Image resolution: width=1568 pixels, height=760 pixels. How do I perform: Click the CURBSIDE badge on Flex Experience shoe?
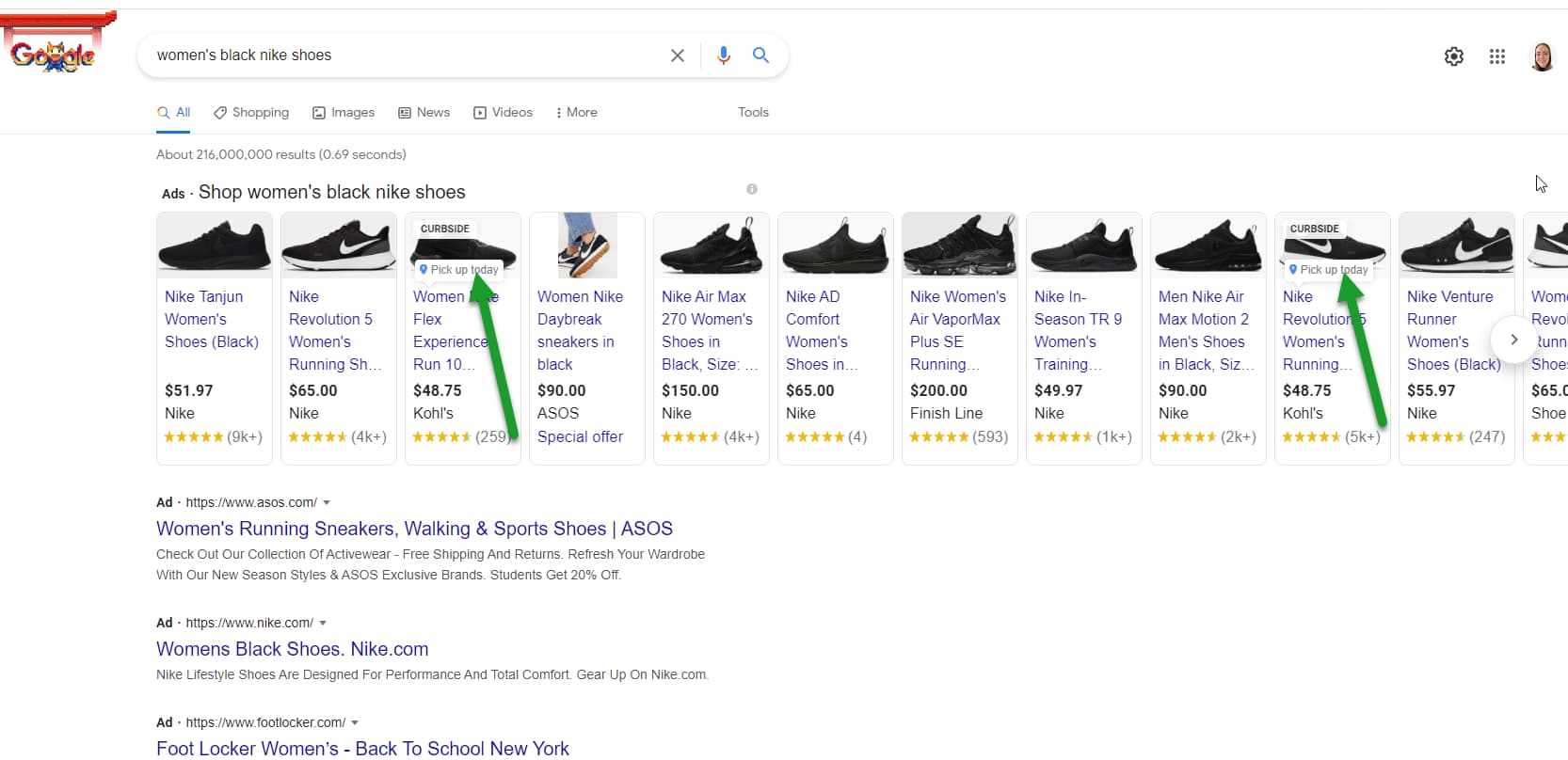click(445, 229)
